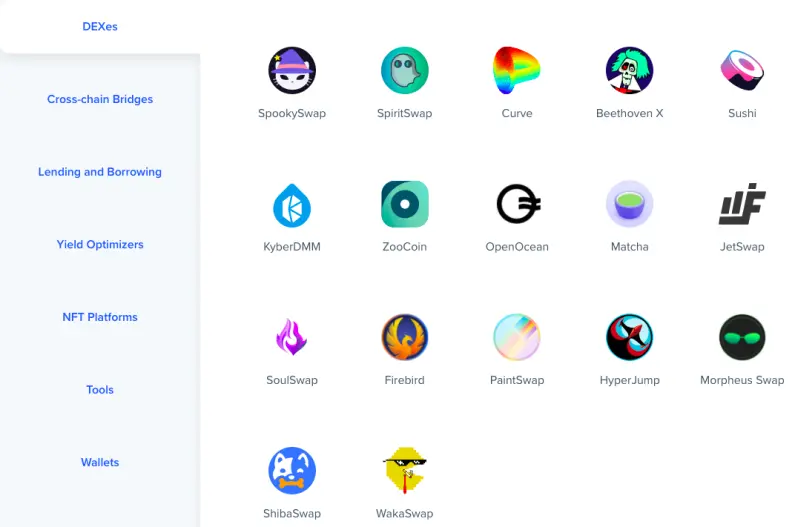Image resolution: width=795 pixels, height=527 pixels.
Task: Click the Sushi roll icon
Action: click(742, 71)
